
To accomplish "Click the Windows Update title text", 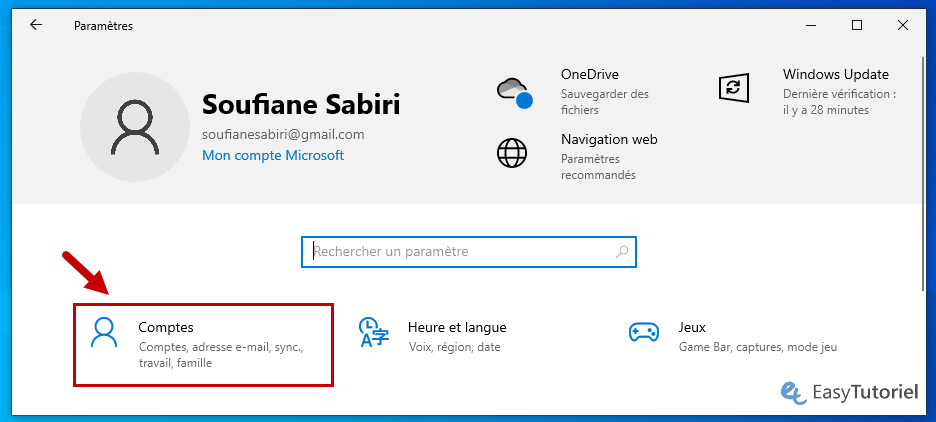I will coord(835,74).
